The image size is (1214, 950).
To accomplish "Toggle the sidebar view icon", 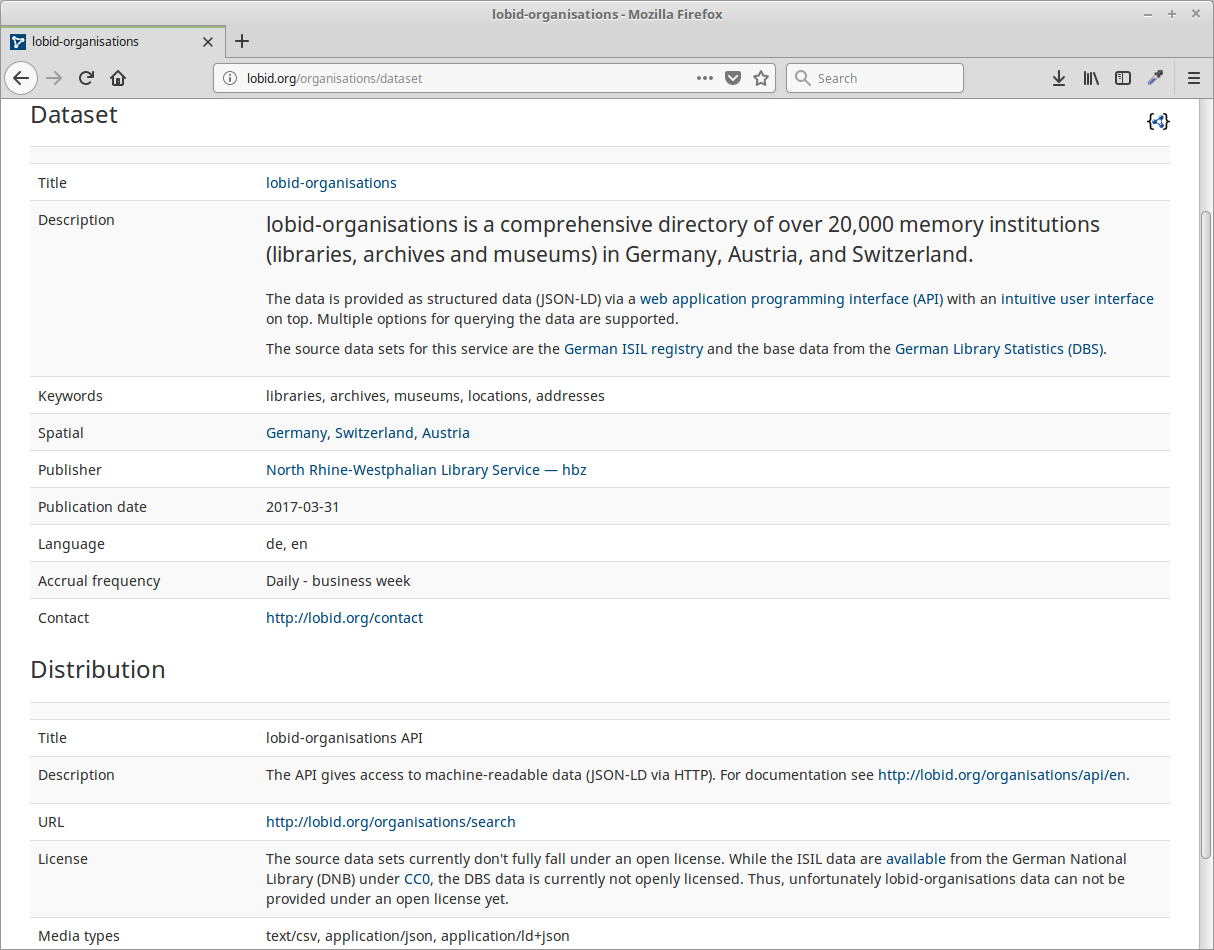I will (1123, 78).
